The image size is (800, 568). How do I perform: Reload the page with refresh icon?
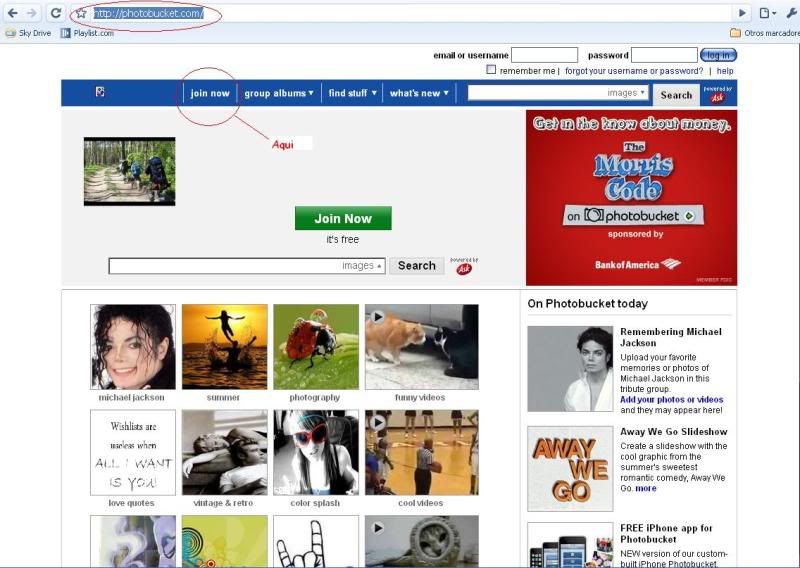tap(56, 13)
